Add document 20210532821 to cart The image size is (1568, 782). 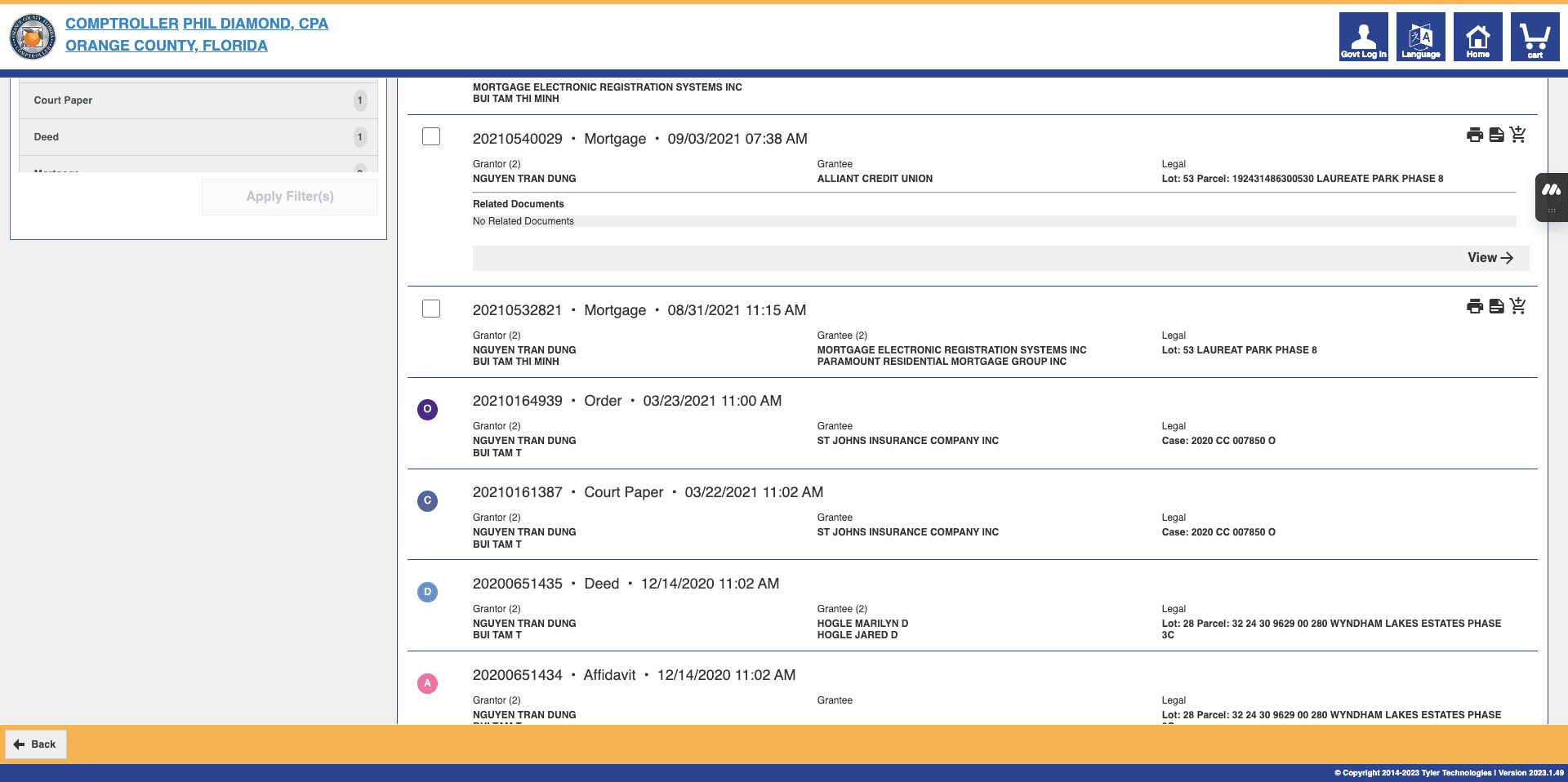pos(1518,306)
